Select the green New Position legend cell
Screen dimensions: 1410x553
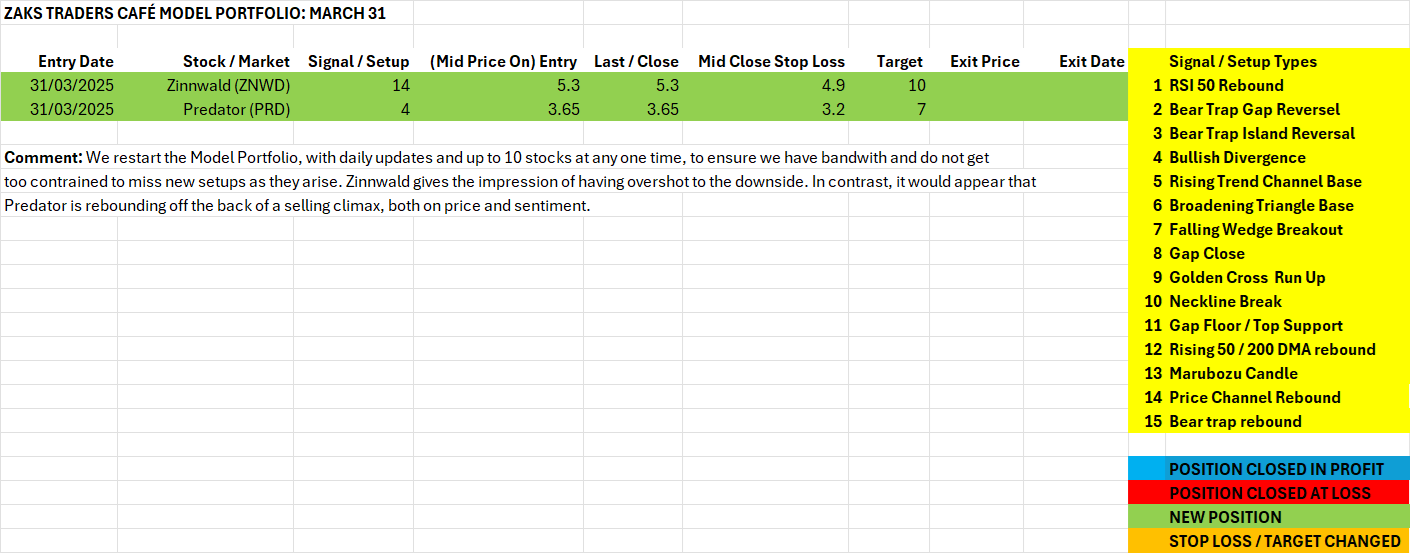(x=1225, y=517)
